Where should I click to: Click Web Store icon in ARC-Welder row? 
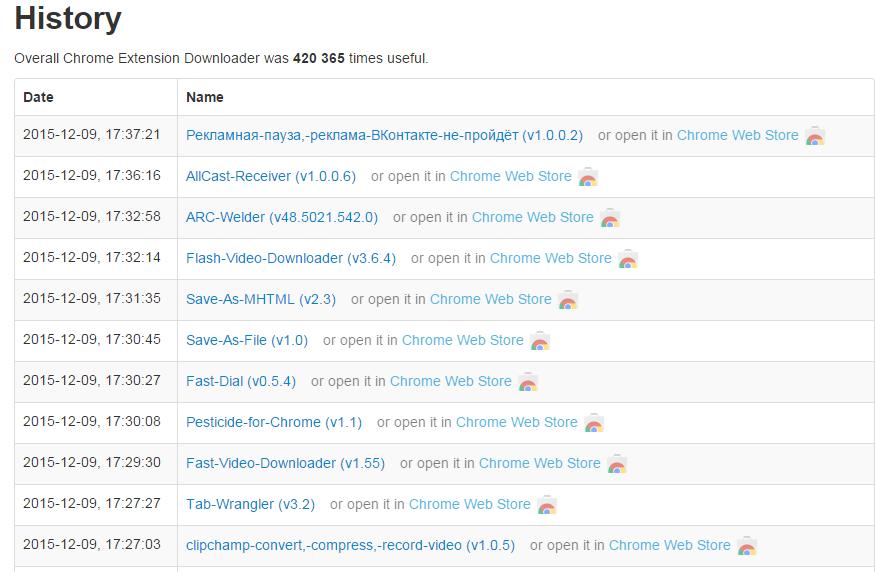pos(610,218)
